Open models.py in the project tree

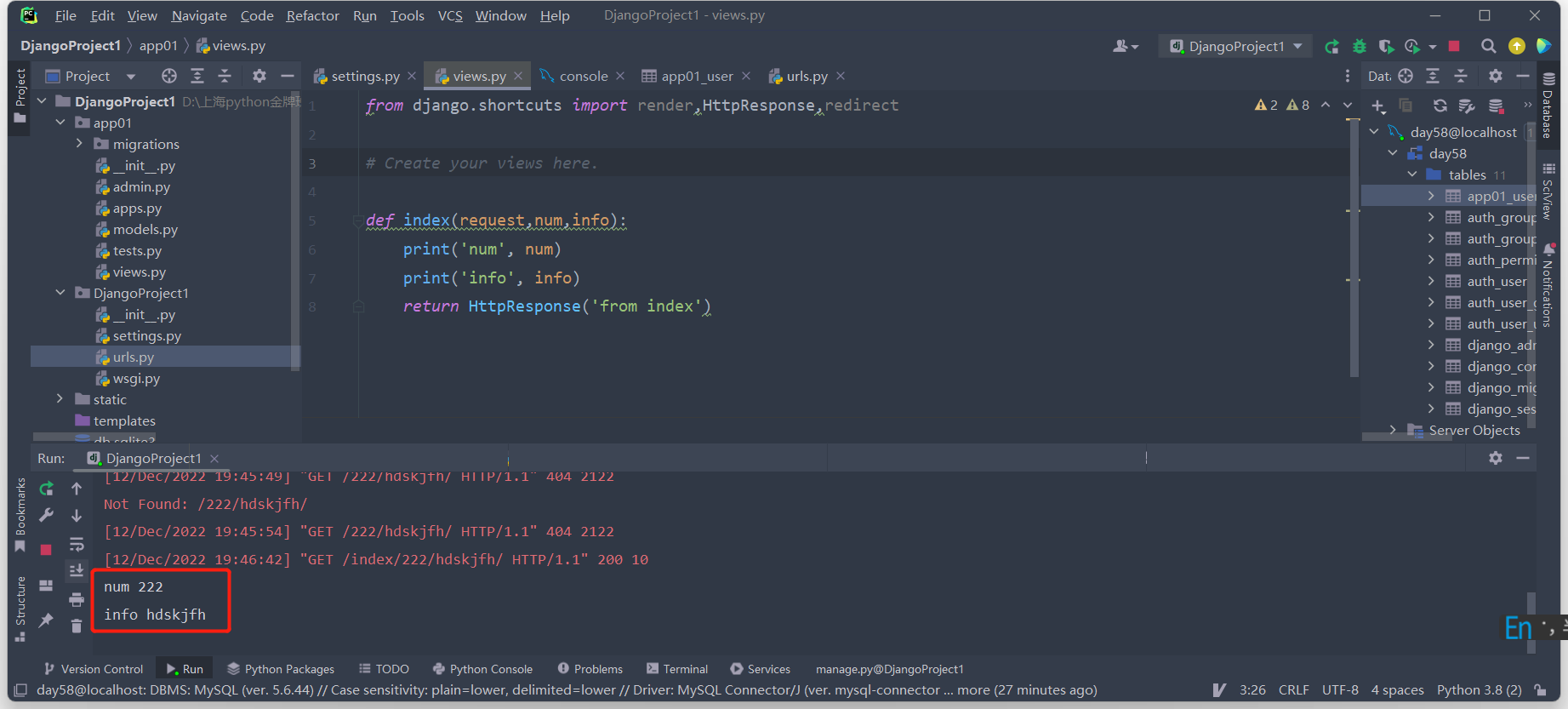(x=145, y=229)
